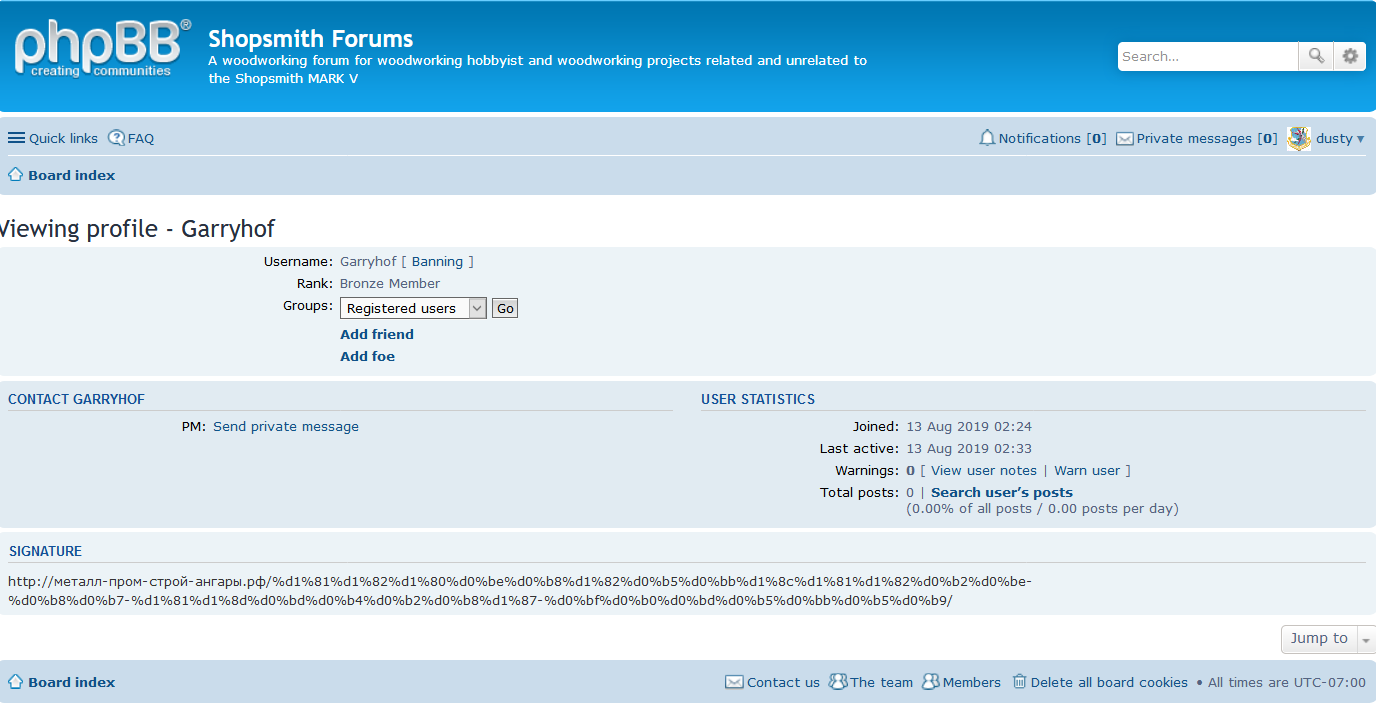
Task: Click the Banning link
Action: (438, 261)
